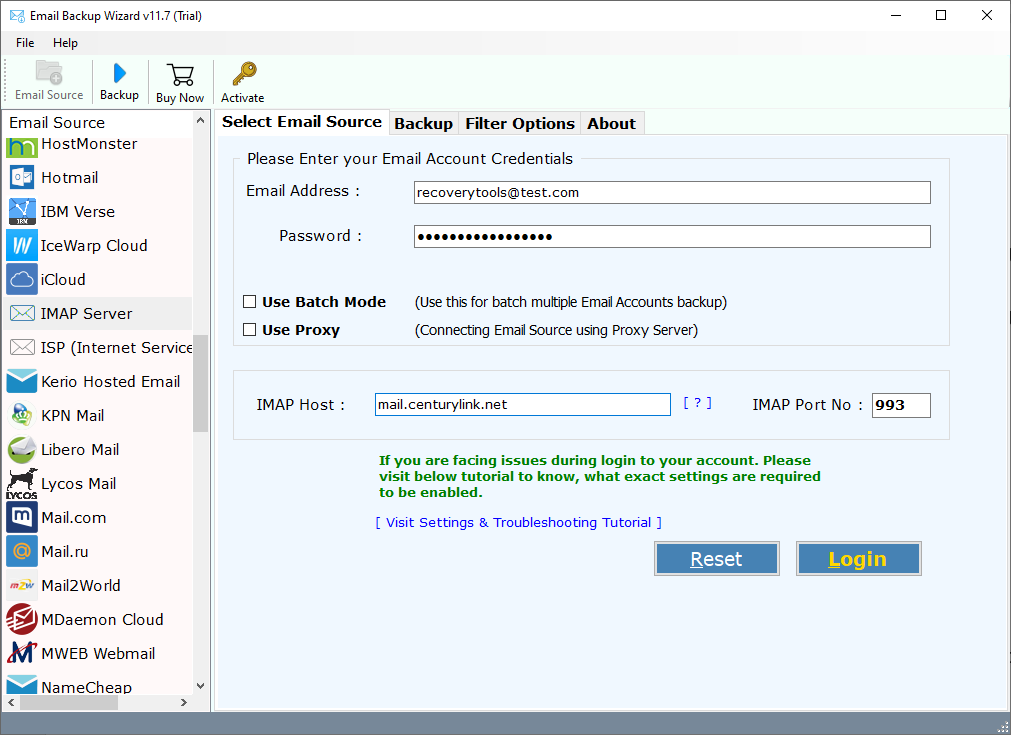
Task: Select the iCloud source icon
Action: click(x=22, y=280)
